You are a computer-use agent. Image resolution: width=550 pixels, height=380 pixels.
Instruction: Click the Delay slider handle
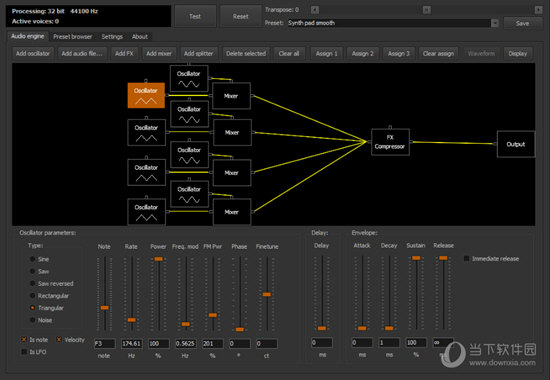tap(322, 328)
